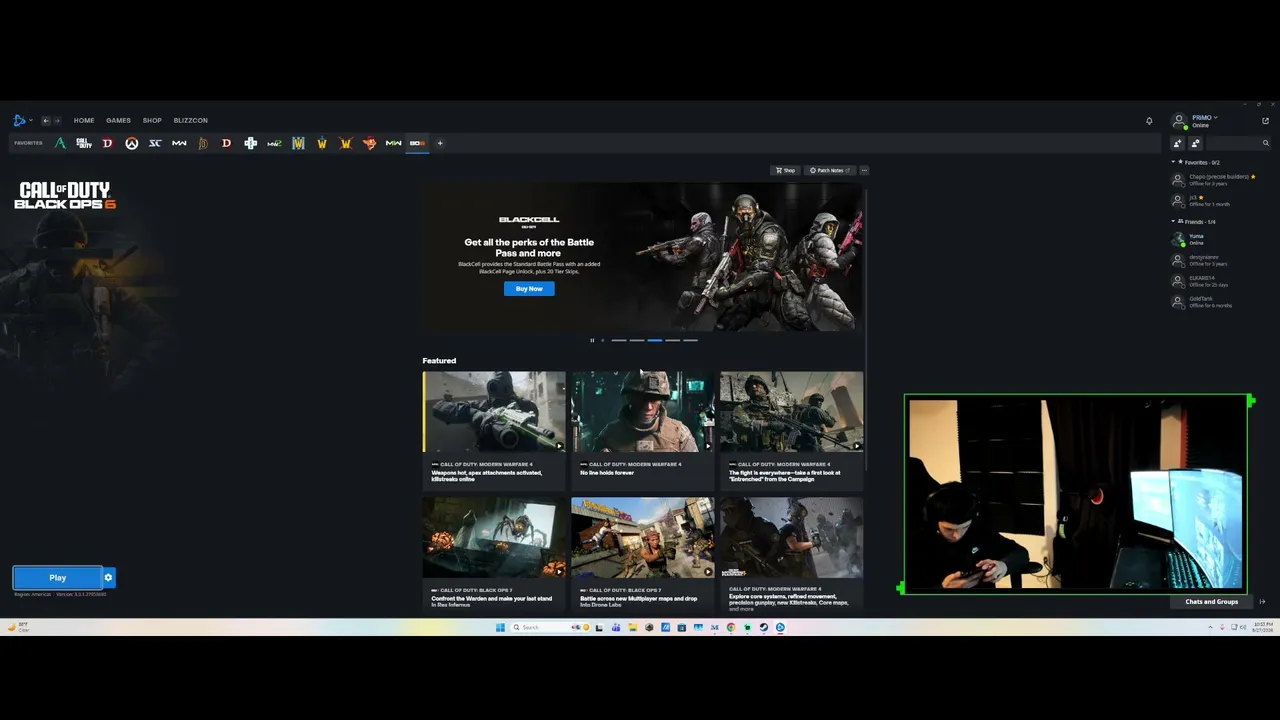Open the 'No line holds forever' featured card
The height and width of the screenshot is (720, 1280).
pyautogui.click(x=642, y=430)
